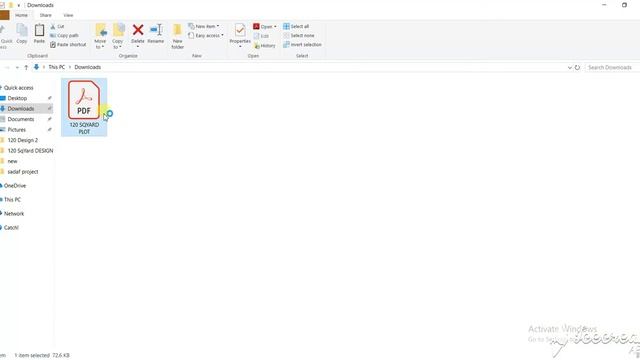Open the sadaf project folder
Screen dimensions: 640x360
(x=23, y=172)
